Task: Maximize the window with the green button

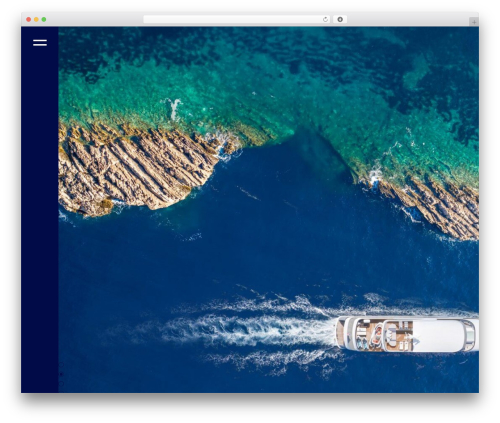Action: pyautogui.click(x=44, y=19)
